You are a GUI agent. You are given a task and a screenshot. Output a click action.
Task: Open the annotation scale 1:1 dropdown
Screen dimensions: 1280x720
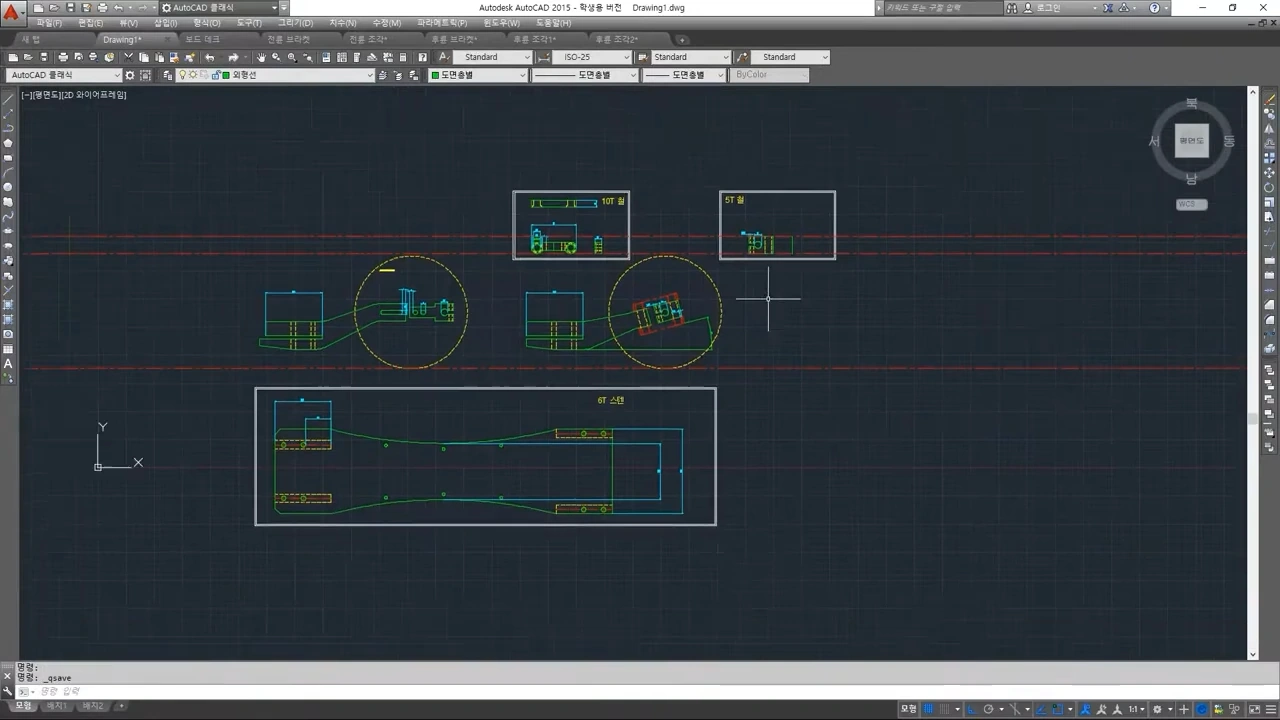[1138, 709]
